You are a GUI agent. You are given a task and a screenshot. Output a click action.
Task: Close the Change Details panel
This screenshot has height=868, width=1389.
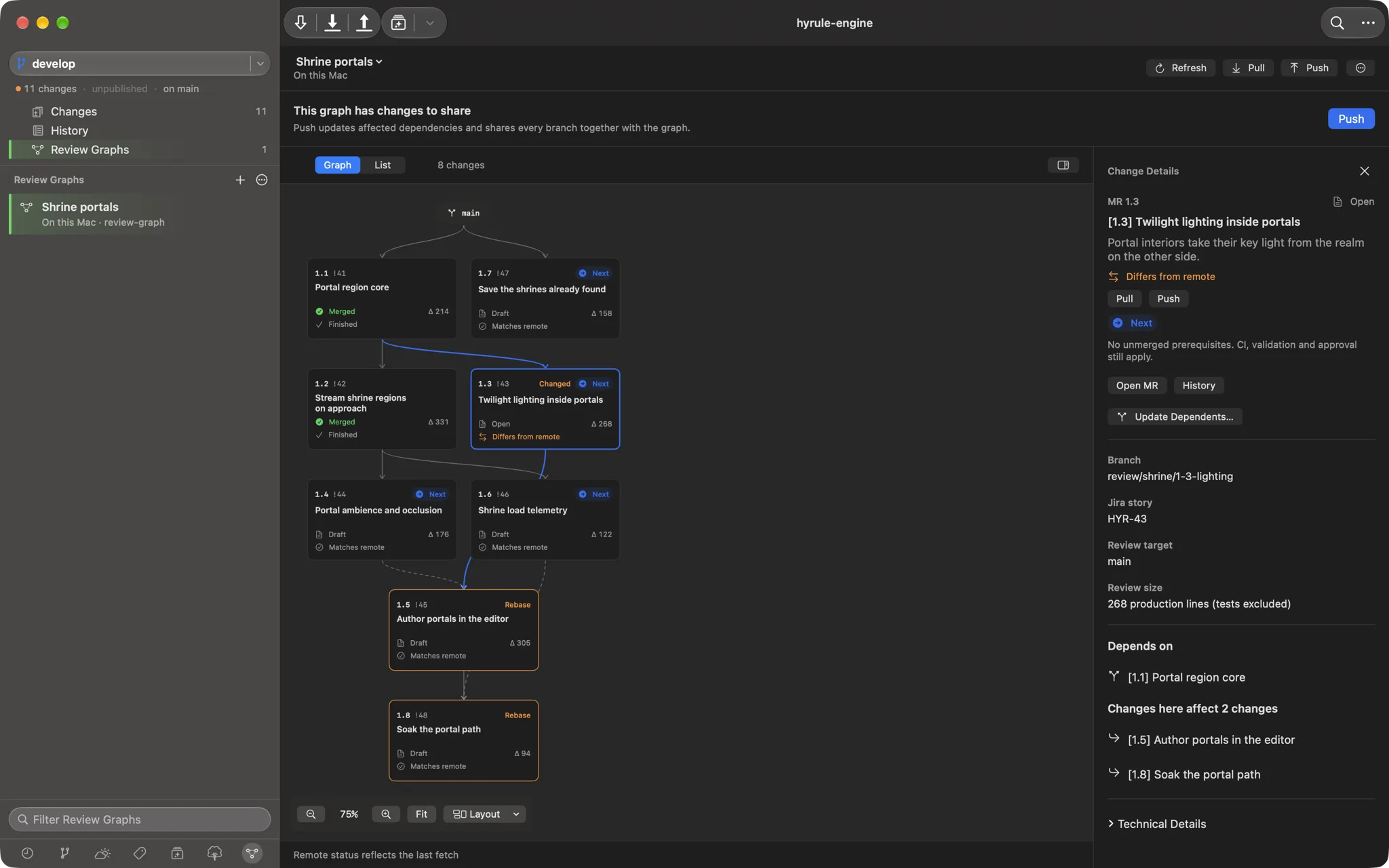pyautogui.click(x=1365, y=171)
